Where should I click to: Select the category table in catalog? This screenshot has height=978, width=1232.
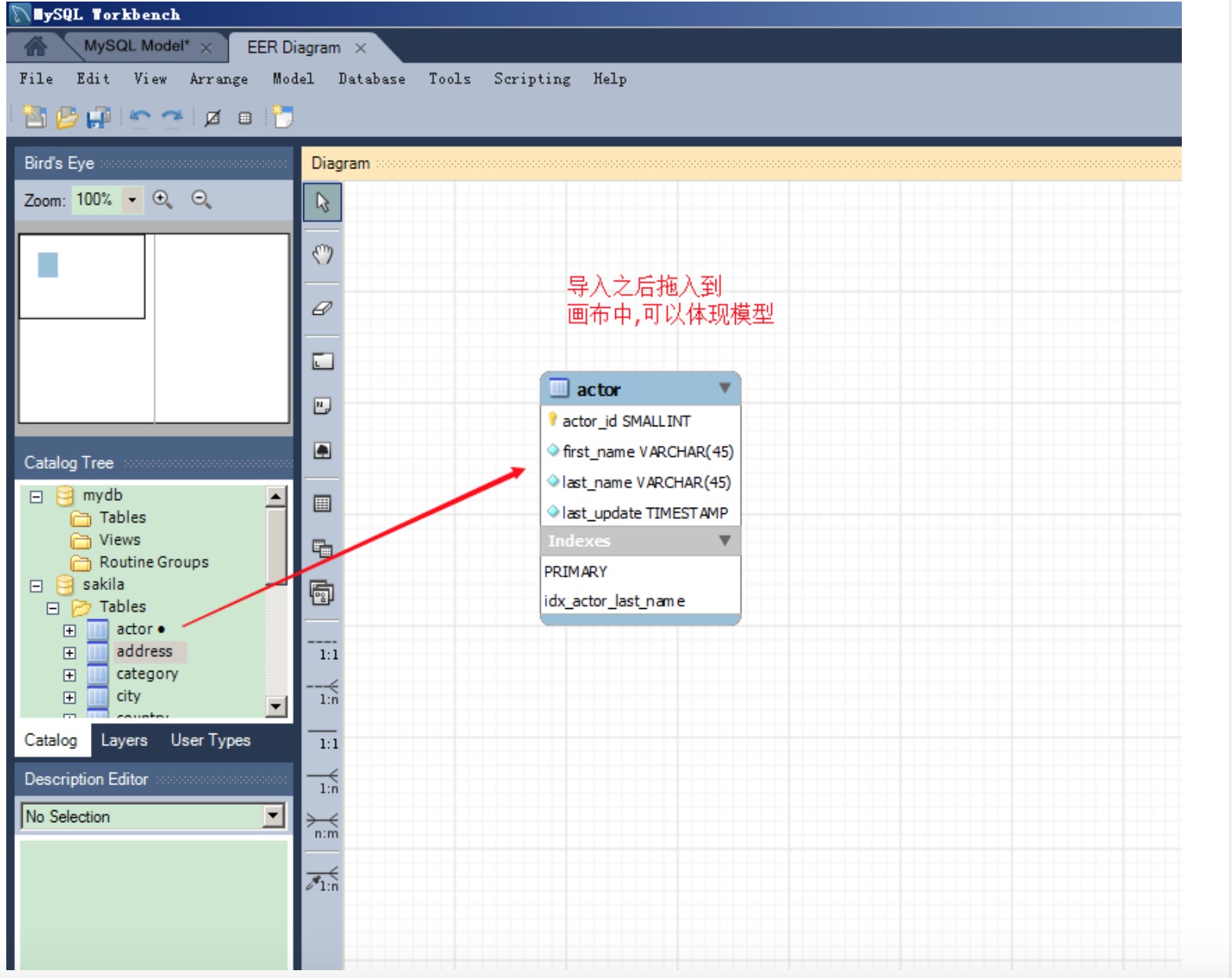pyautogui.click(x=147, y=674)
